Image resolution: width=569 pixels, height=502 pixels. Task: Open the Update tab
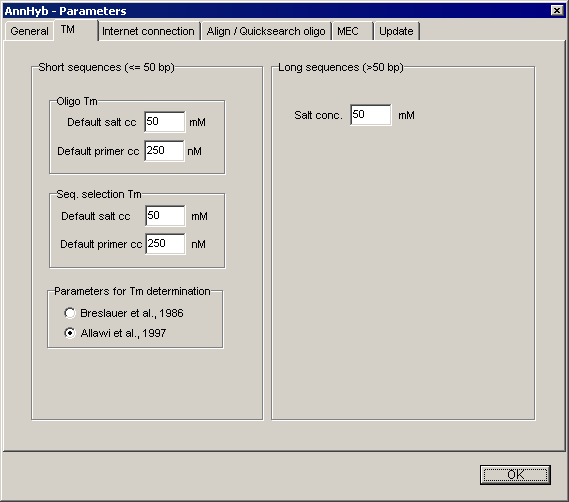tap(396, 31)
